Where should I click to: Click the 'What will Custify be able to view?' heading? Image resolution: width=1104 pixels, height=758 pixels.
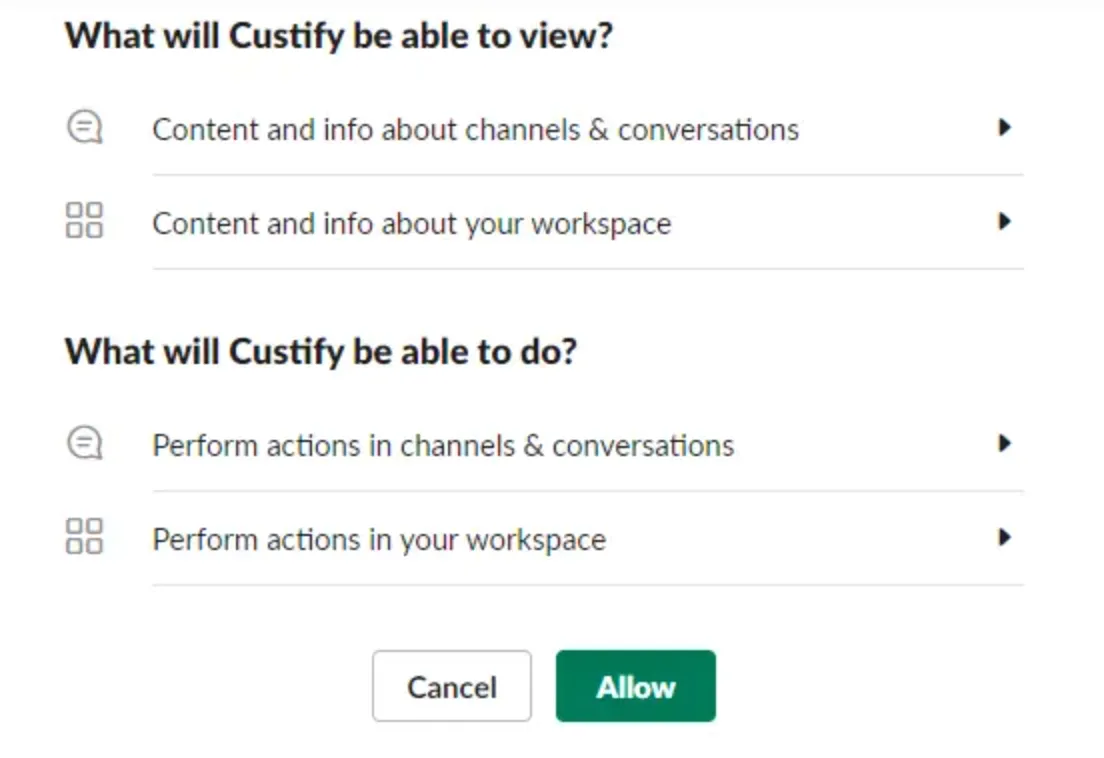pos(339,36)
